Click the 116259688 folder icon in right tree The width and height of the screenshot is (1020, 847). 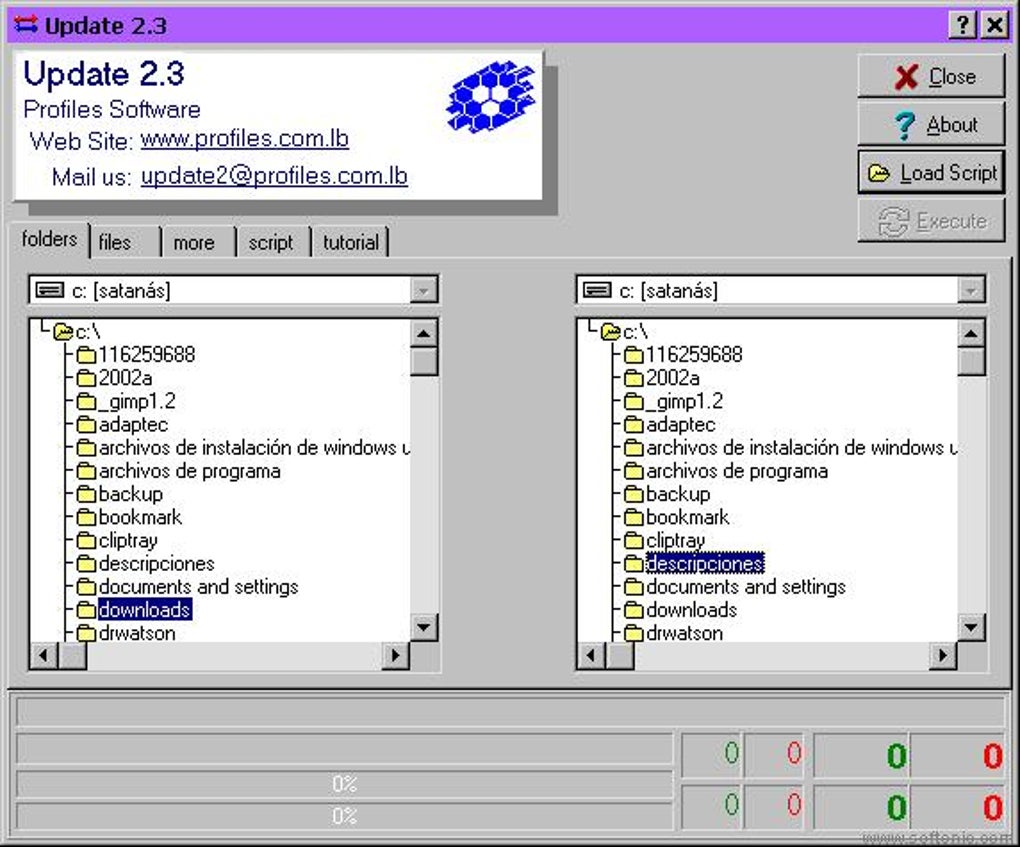pyautogui.click(x=634, y=355)
